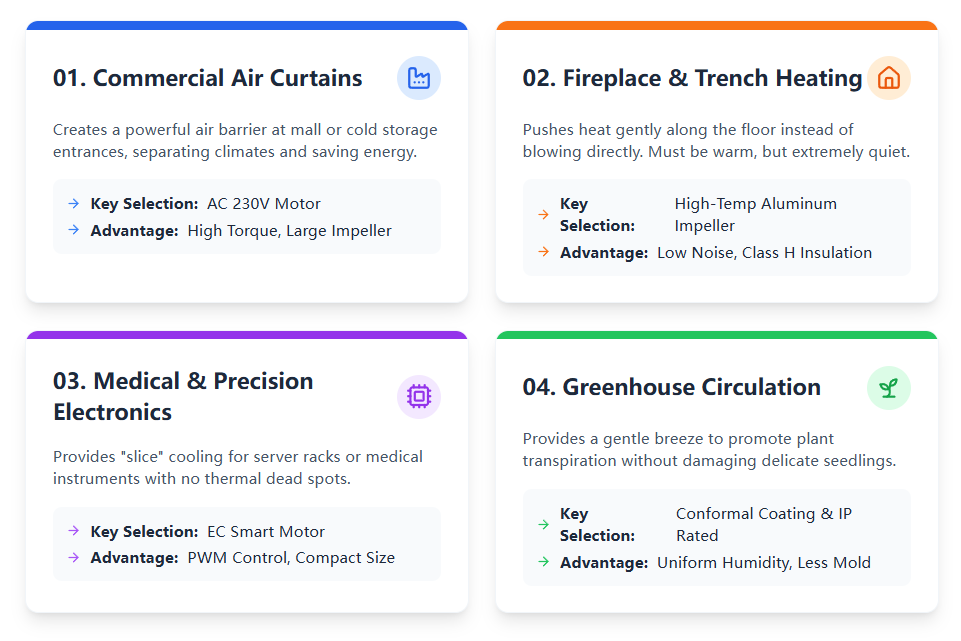
Task: Click green arrow beside Uniform Humidity advantage
Action: [543, 562]
